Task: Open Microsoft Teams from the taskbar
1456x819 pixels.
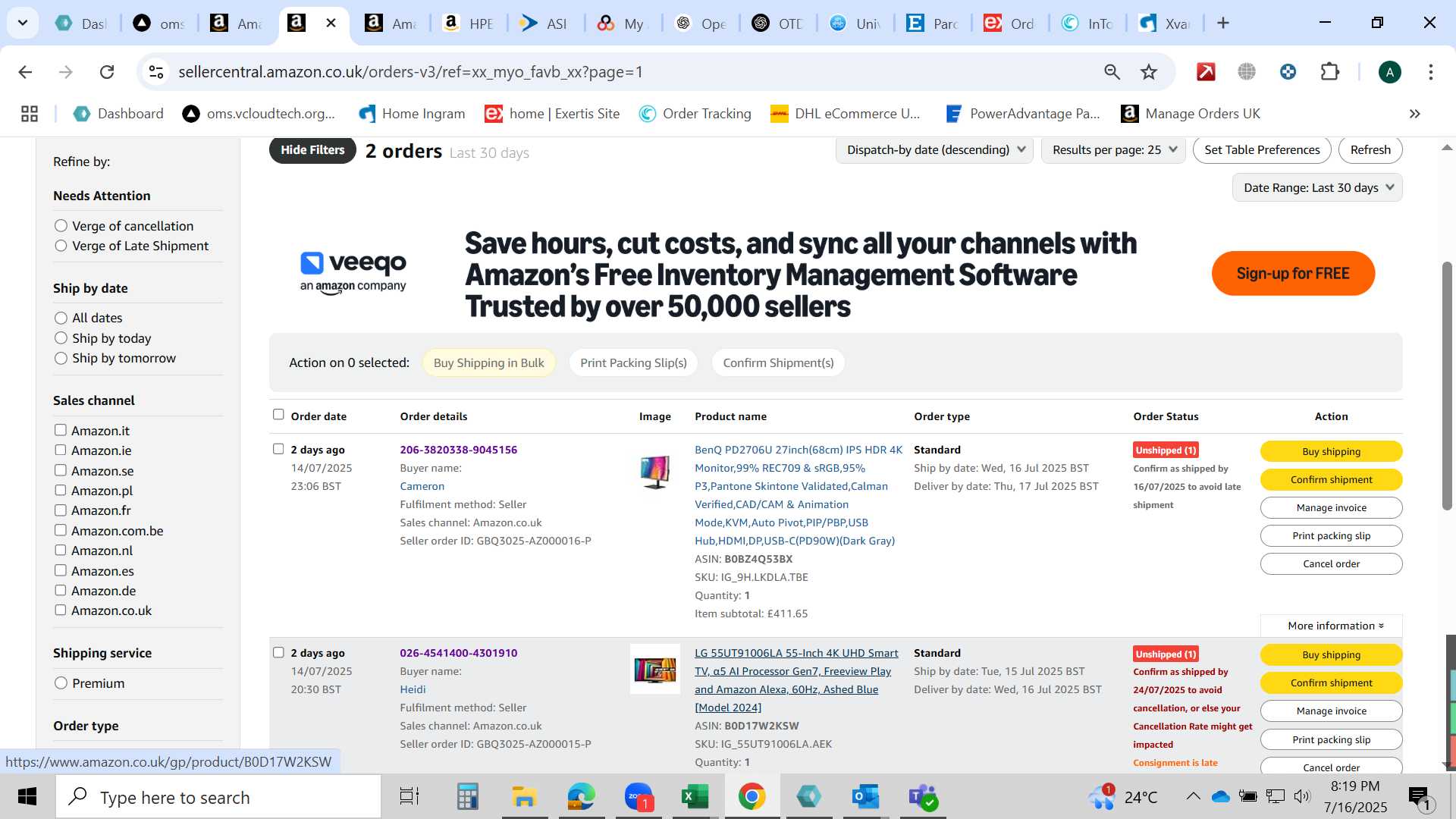Action: [x=922, y=797]
